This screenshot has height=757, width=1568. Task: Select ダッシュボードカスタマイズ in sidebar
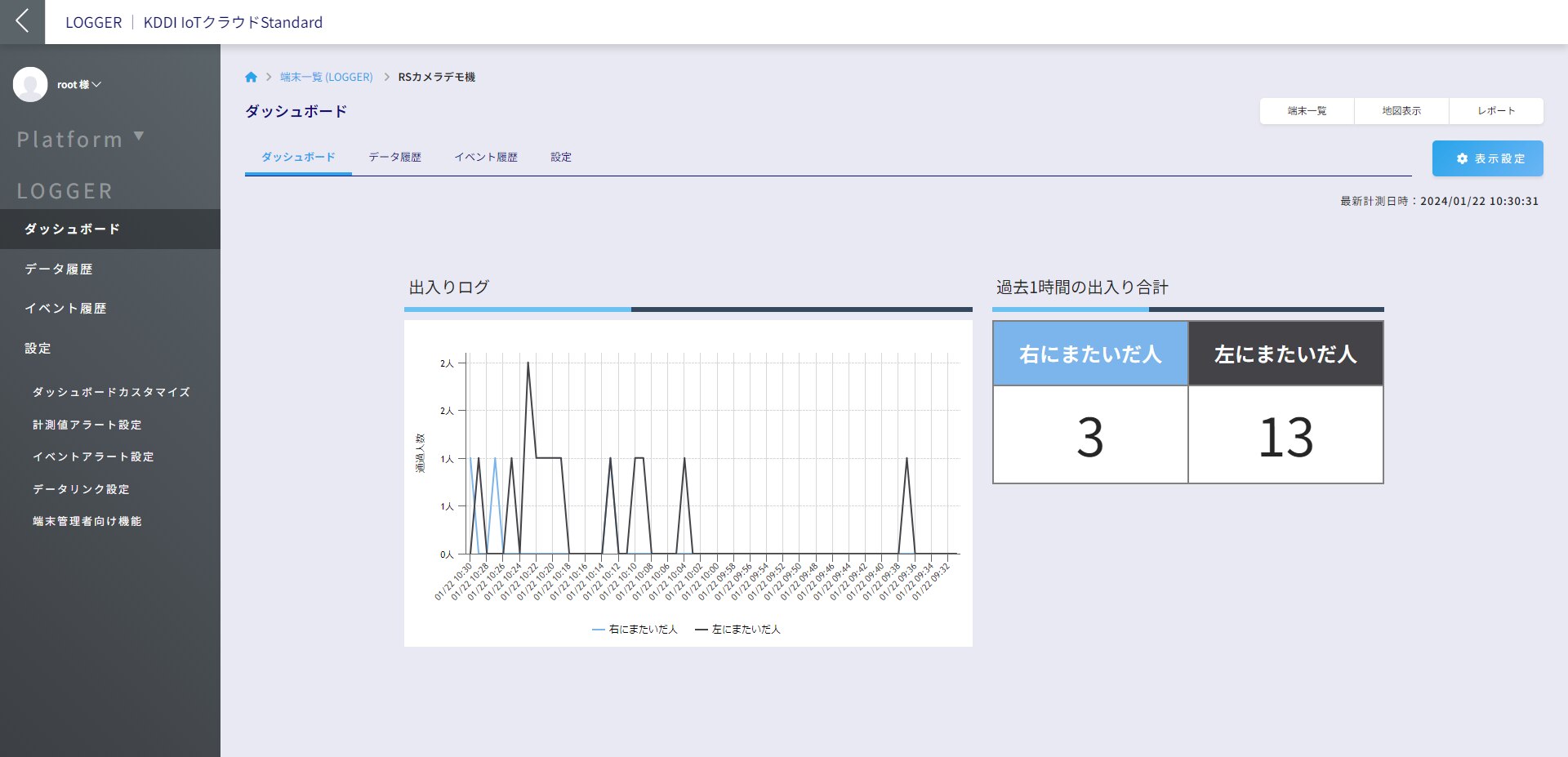(111, 392)
